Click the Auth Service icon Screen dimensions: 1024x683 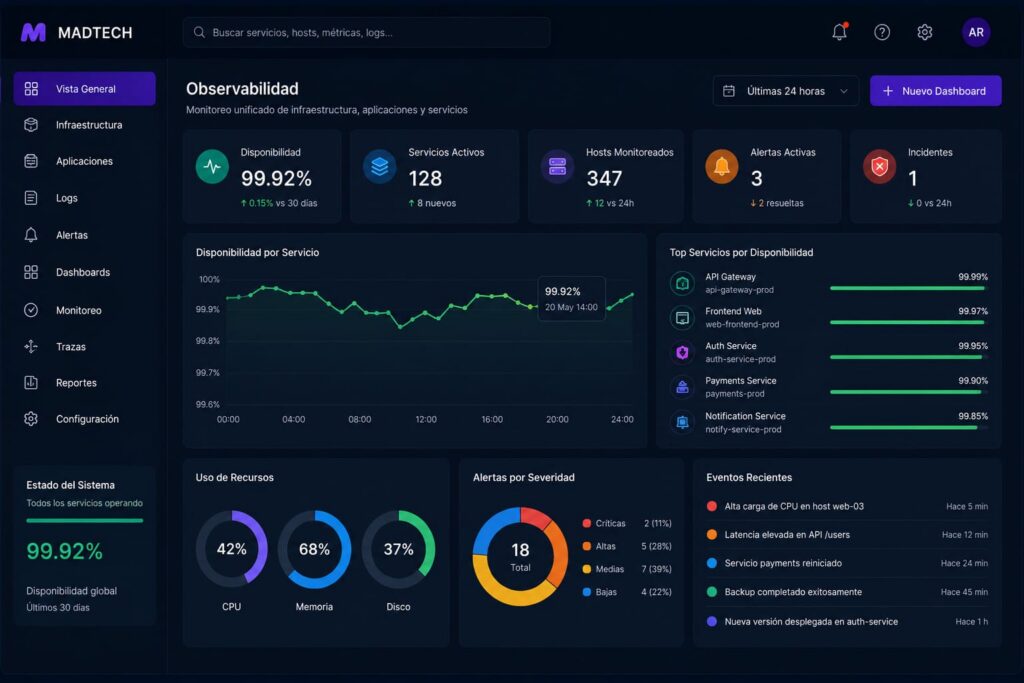click(x=682, y=352)
